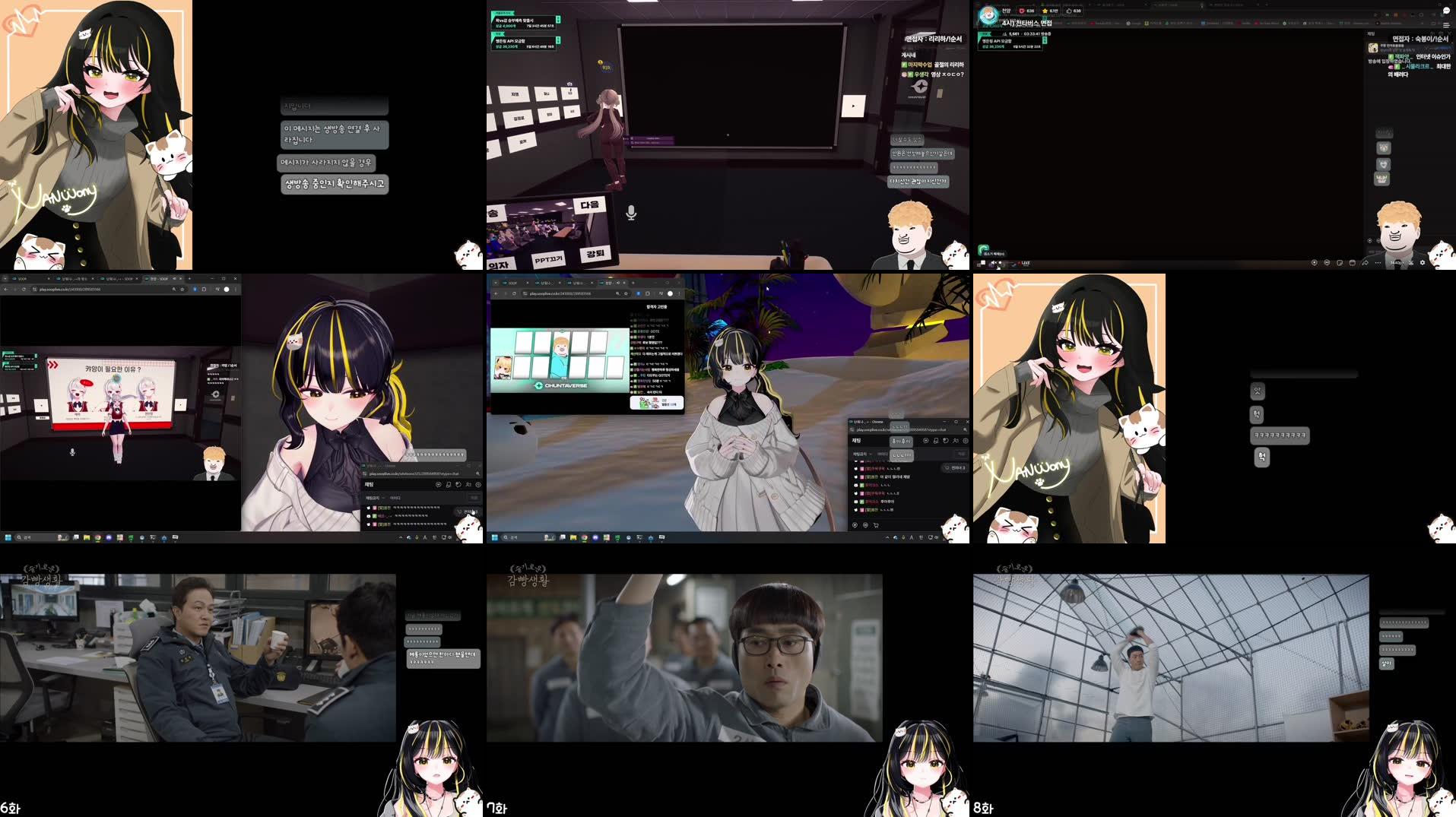Reload the page with Chrome's refresh icon
The width and height of the screenshot is (1456, 817).
[x=24, y=289]
